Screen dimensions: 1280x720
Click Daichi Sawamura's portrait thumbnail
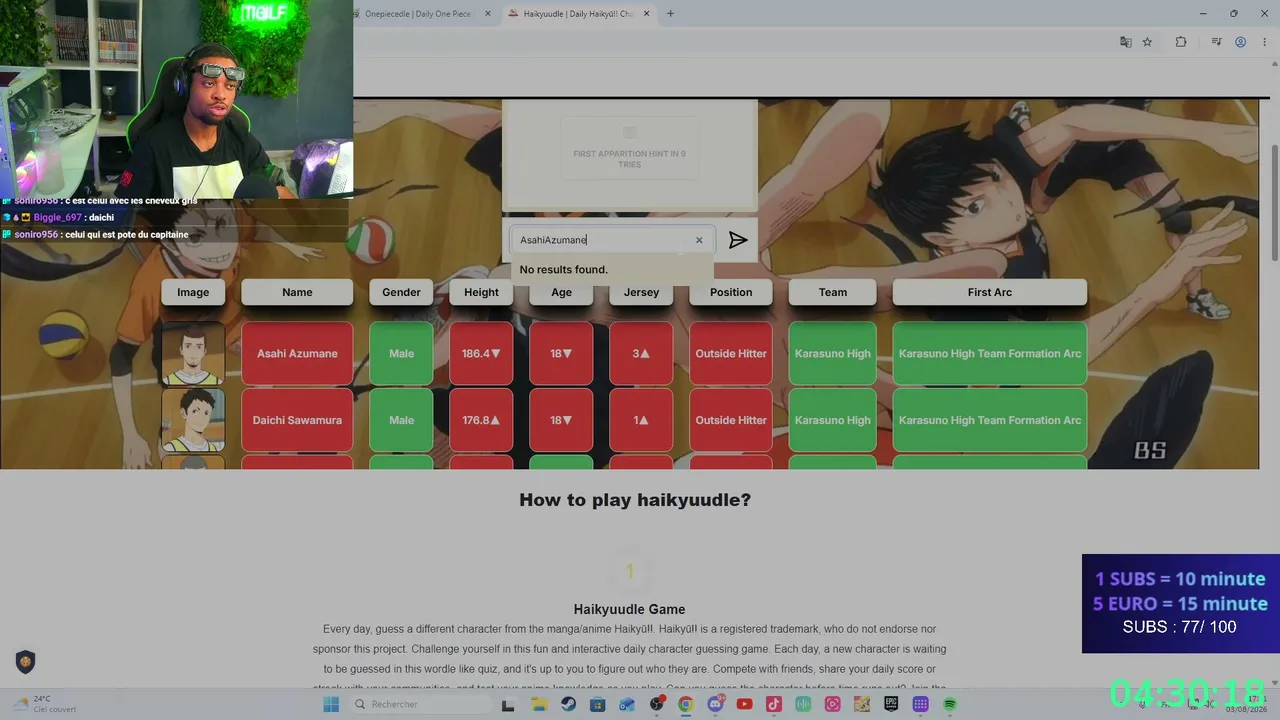click(x=193, y=420)
